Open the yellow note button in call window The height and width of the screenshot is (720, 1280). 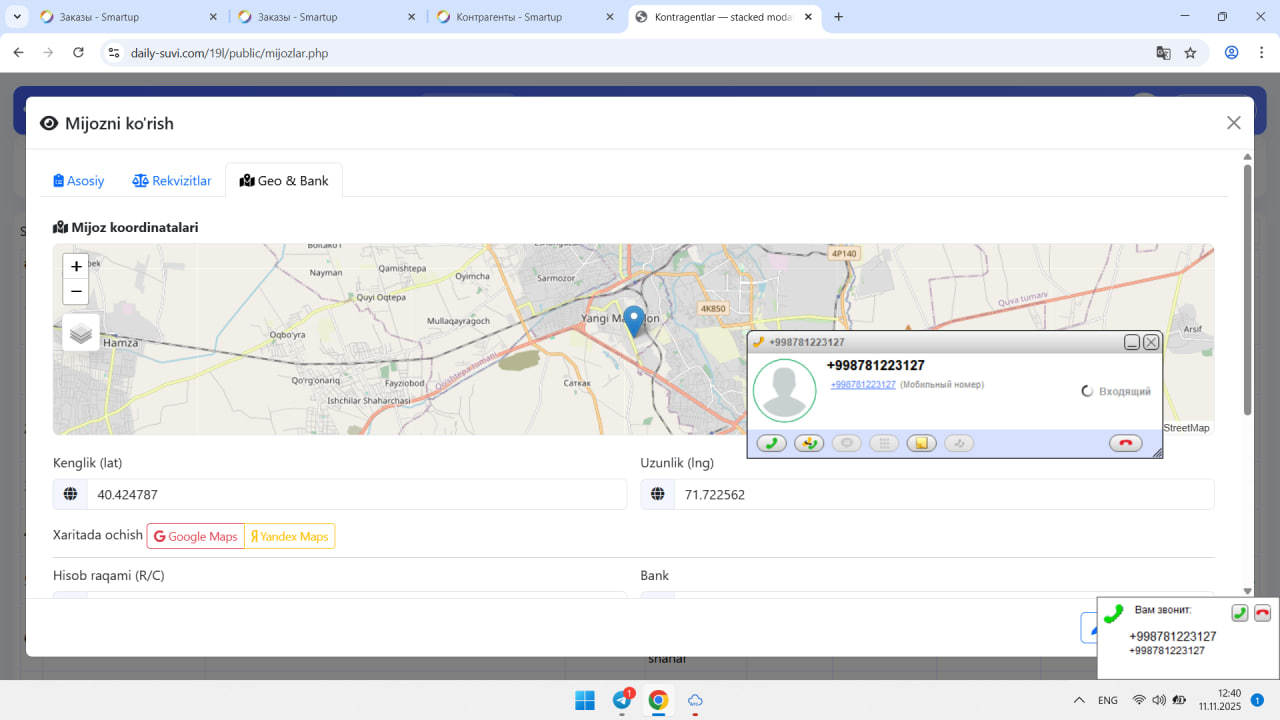[x=921, y=443]
